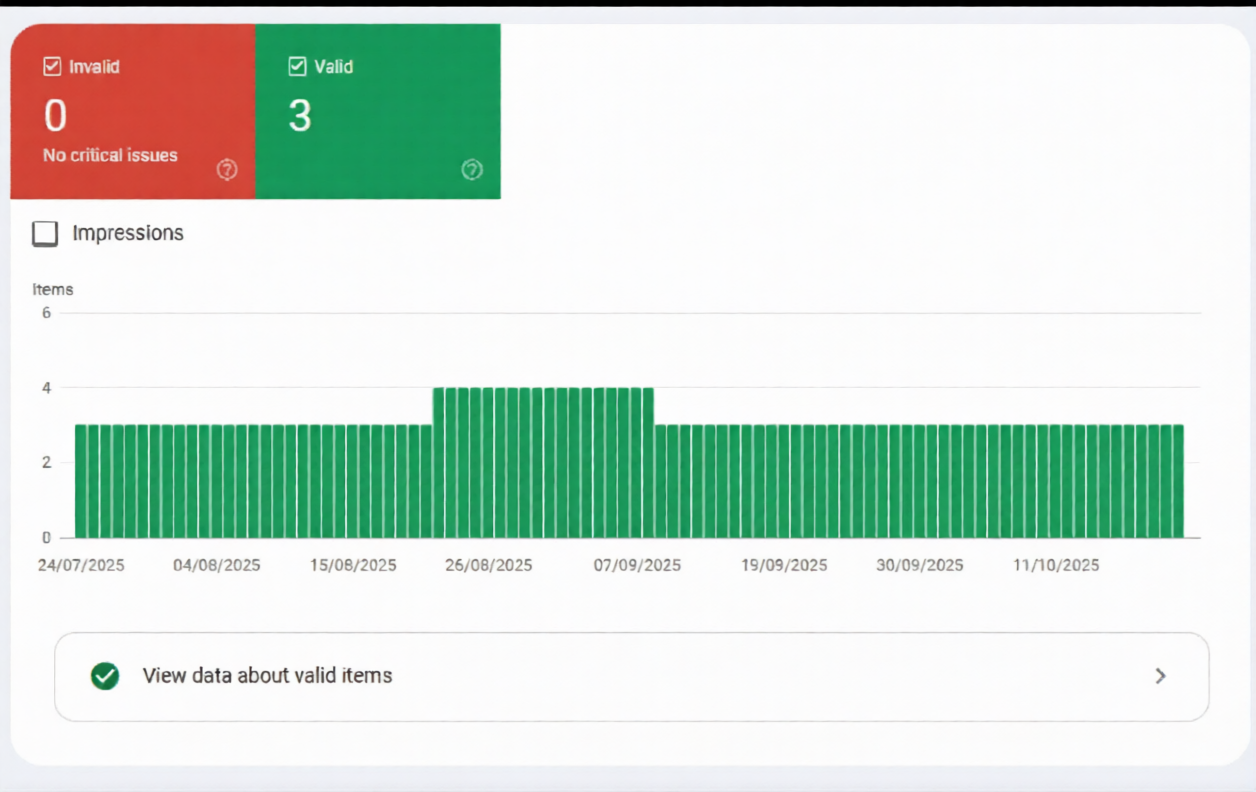
Task: Click the Impressions text label
Action: coord(126,233)
